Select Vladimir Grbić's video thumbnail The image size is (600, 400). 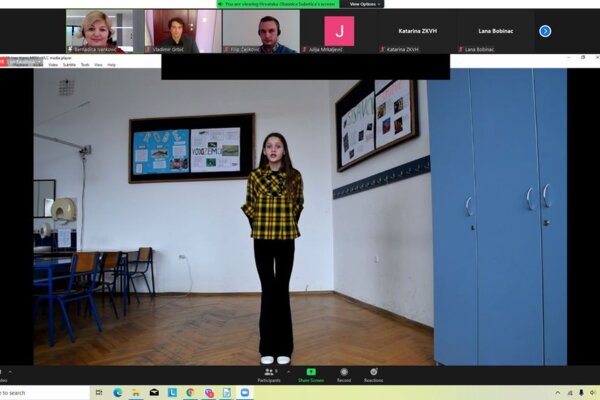pos(183,31)
